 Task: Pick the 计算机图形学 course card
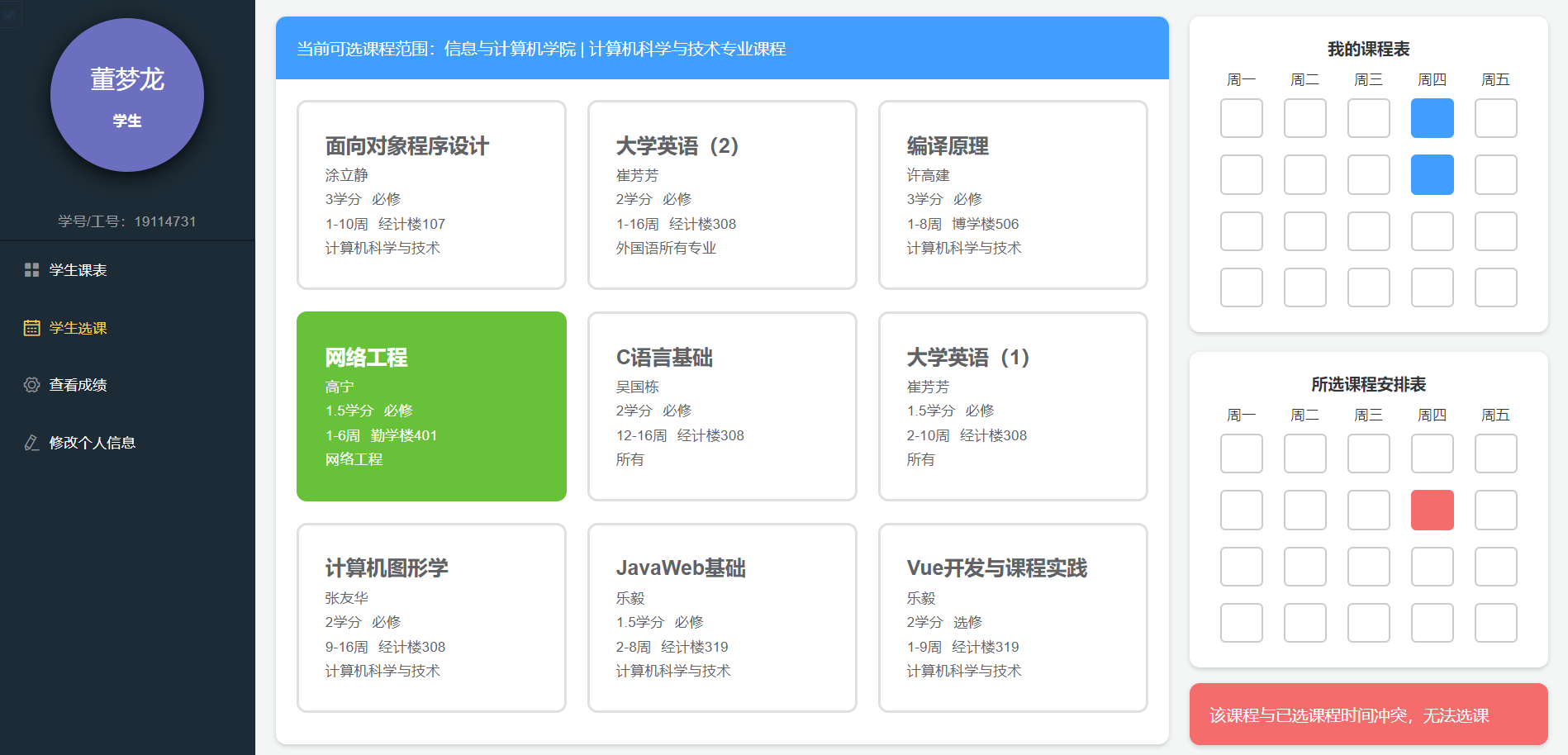(x=431, y=618)
